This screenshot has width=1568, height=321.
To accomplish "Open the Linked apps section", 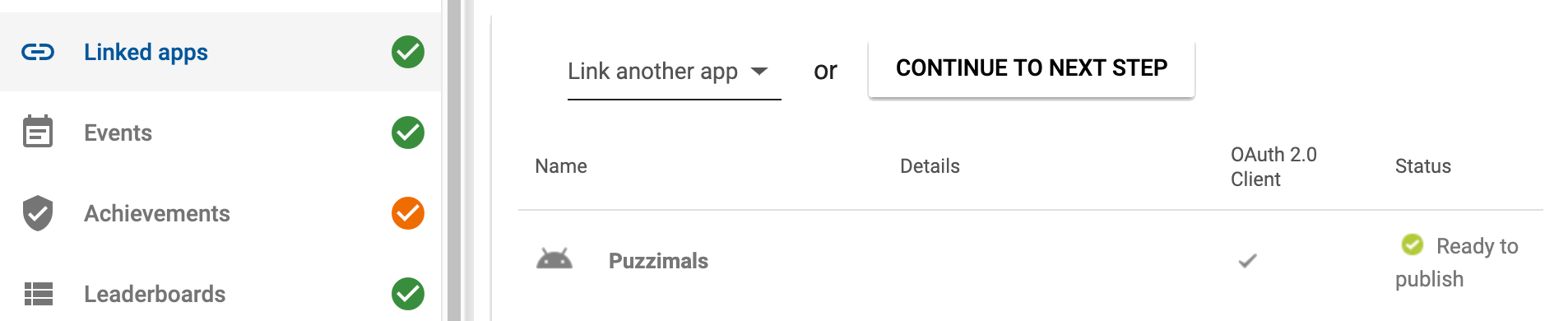I will 220,52.
